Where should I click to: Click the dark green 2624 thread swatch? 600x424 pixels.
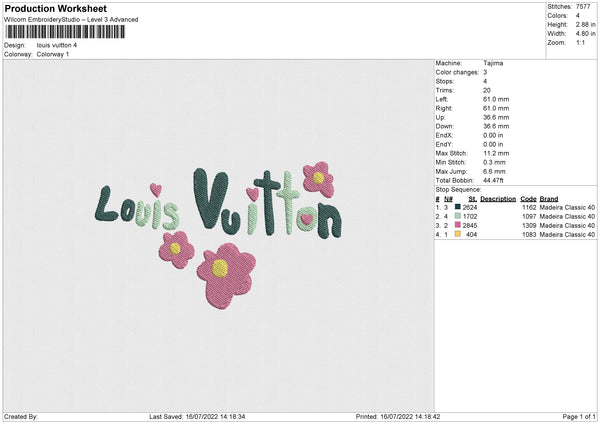(x=458, y=207)
